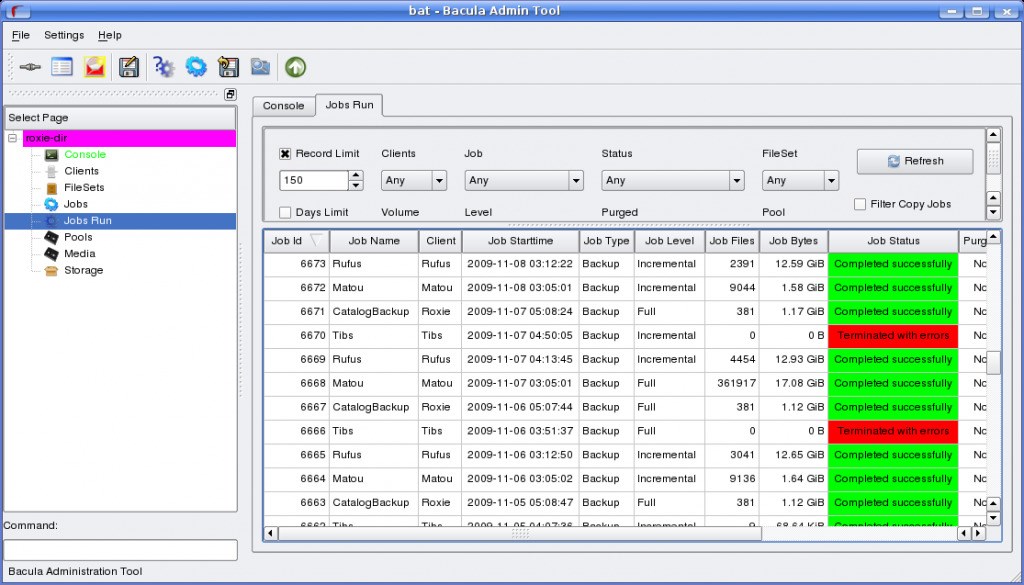Select the job 6673 Completed successfully cell
Image resolution: width=1024 pixels, height=585 pixels.
coord(893,264)
